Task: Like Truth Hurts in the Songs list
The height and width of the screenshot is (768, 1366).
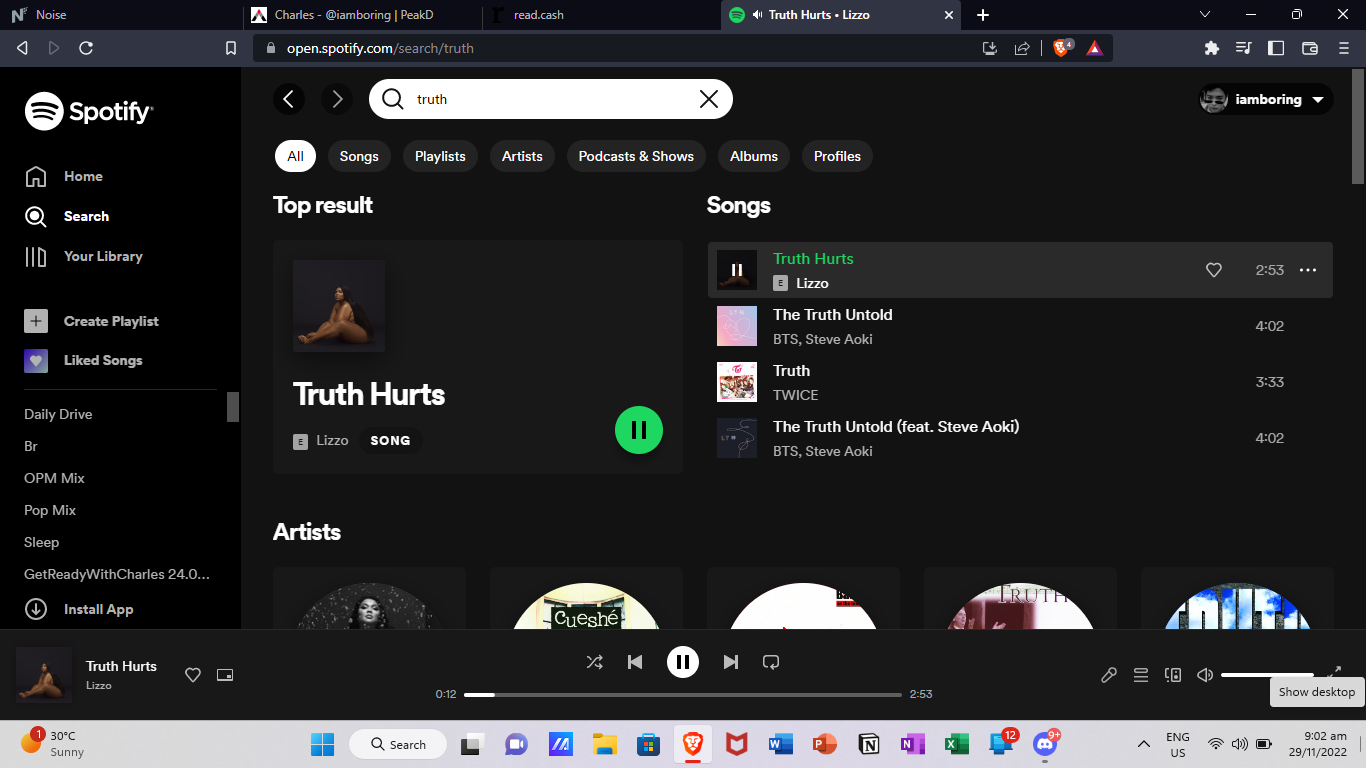Action: click(x=1214, y=270)
